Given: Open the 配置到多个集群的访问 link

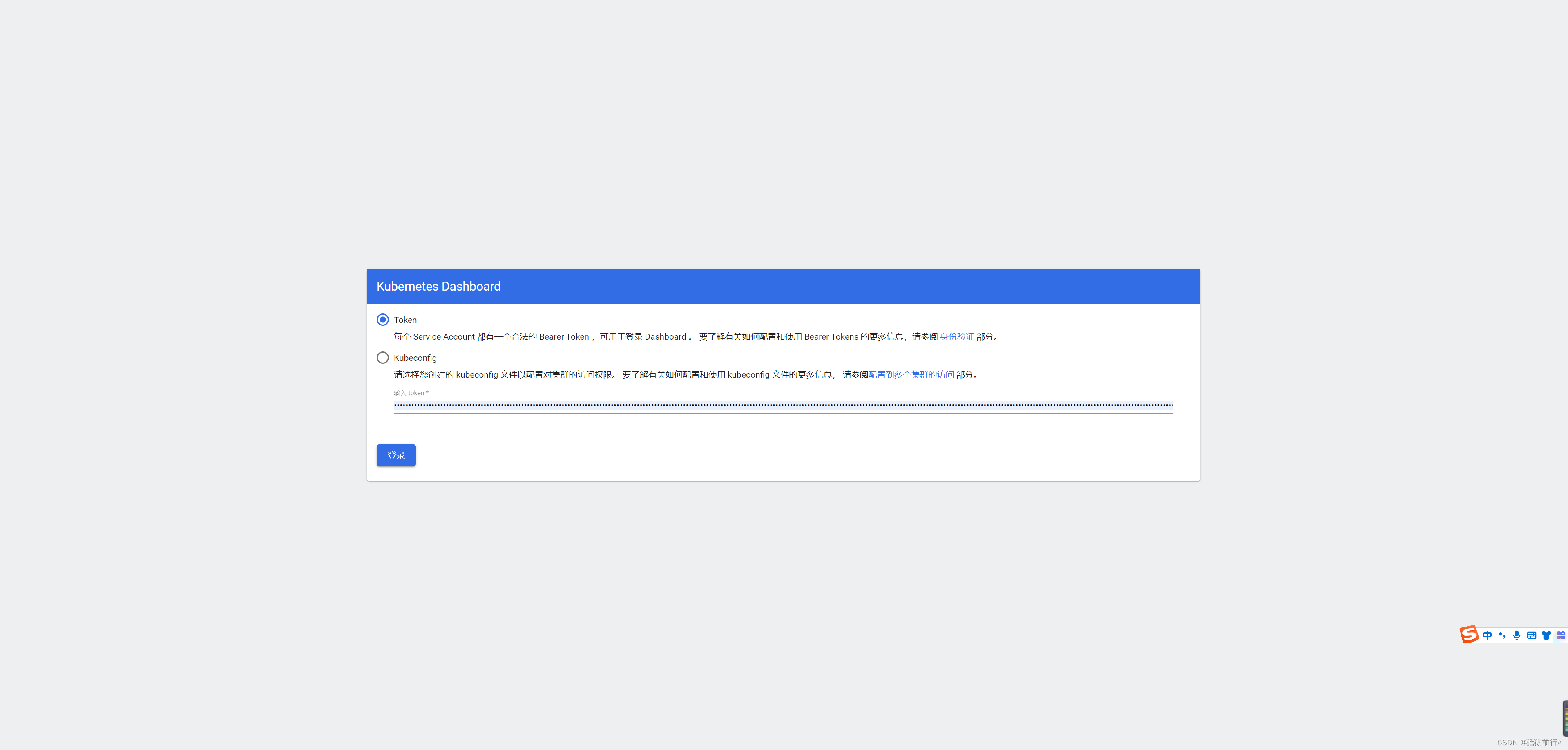Looking at the screenshot, I should point(911,374).
